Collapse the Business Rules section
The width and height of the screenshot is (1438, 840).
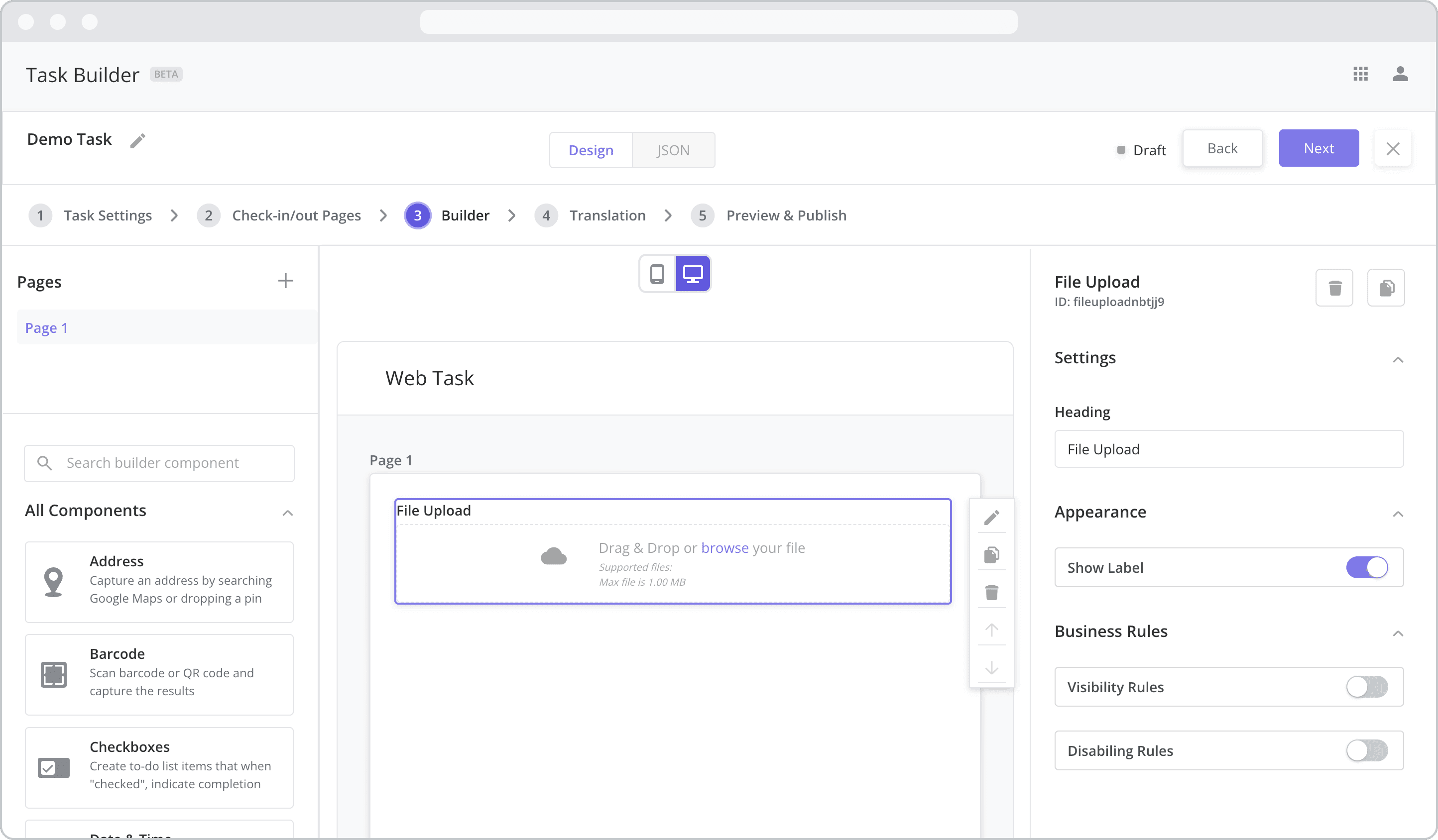[x=1398, y=633]
